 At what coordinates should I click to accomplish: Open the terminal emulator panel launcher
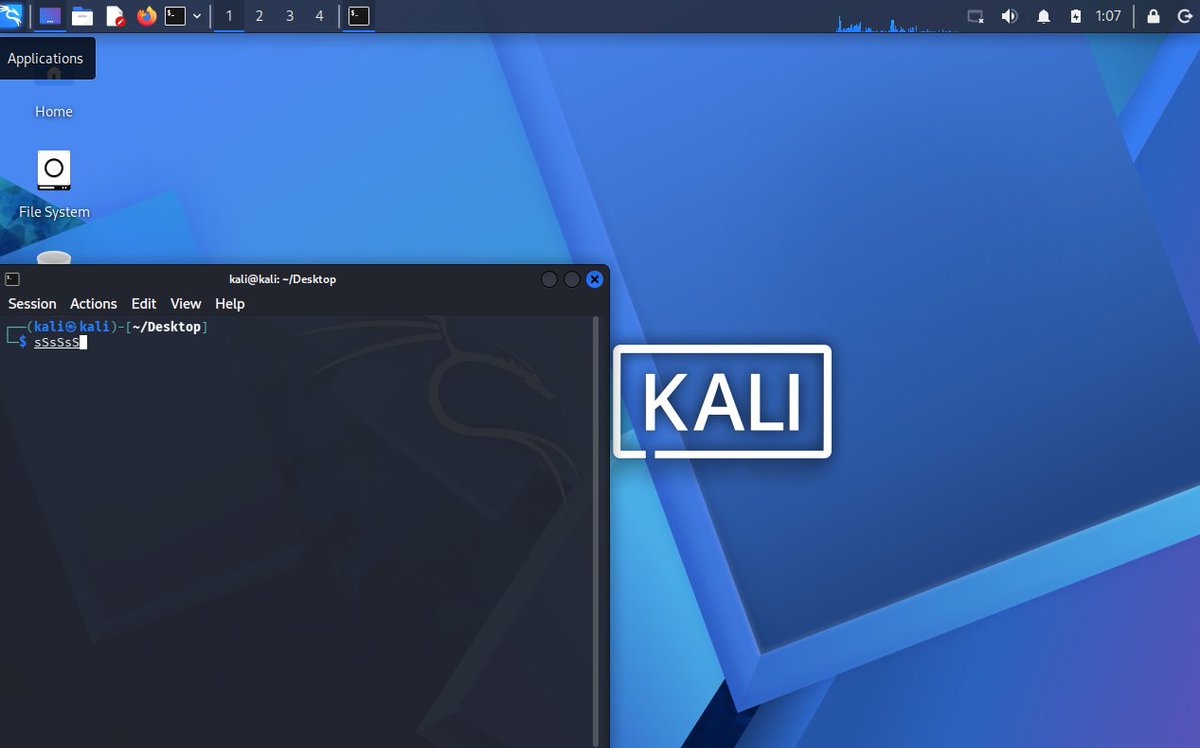(175, 16)
